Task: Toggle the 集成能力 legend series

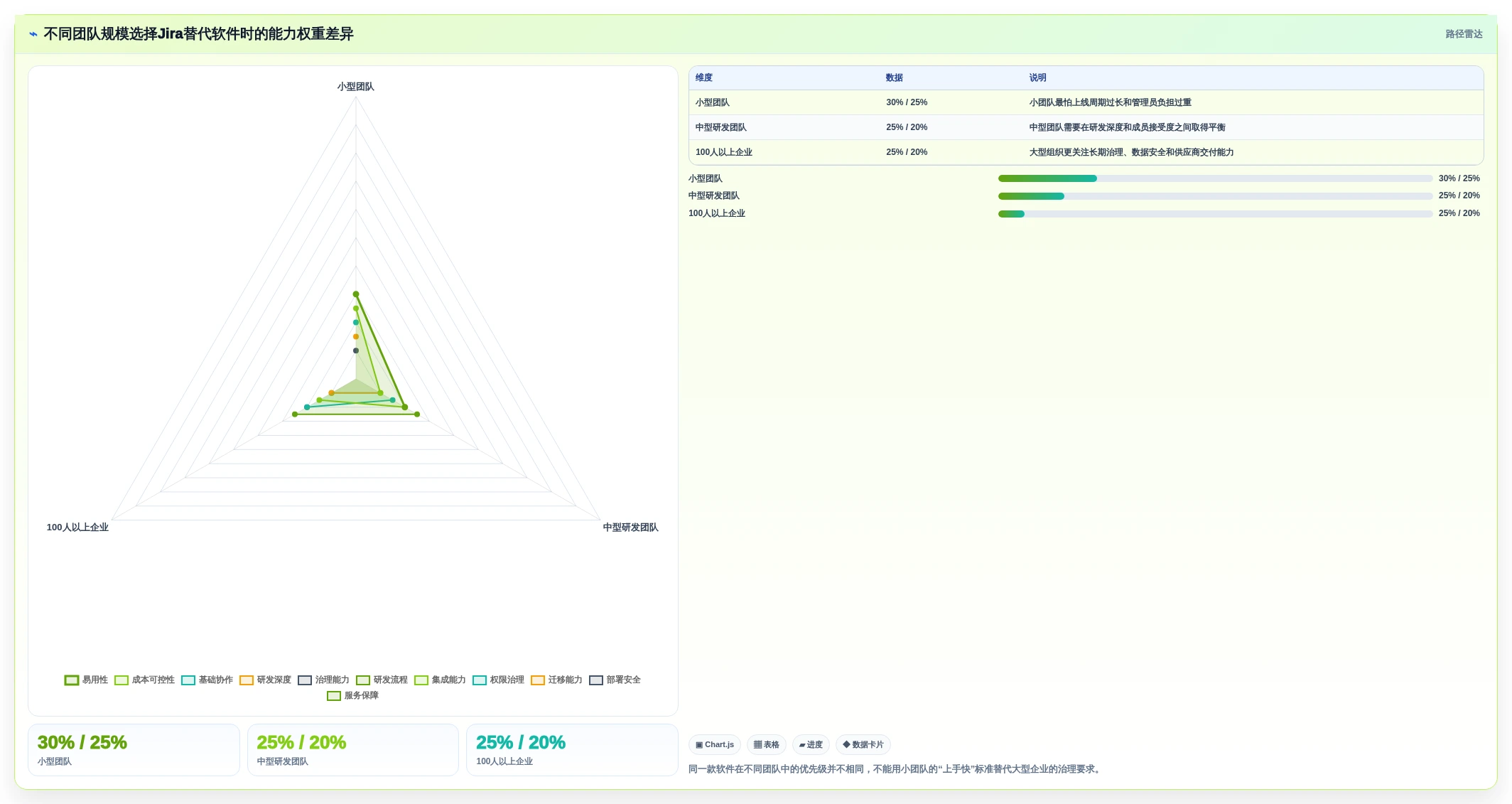Action: tap(440, 680)
